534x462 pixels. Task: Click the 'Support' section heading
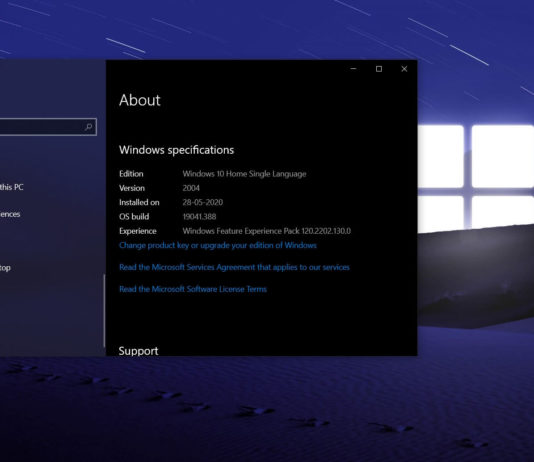point(139,351)
